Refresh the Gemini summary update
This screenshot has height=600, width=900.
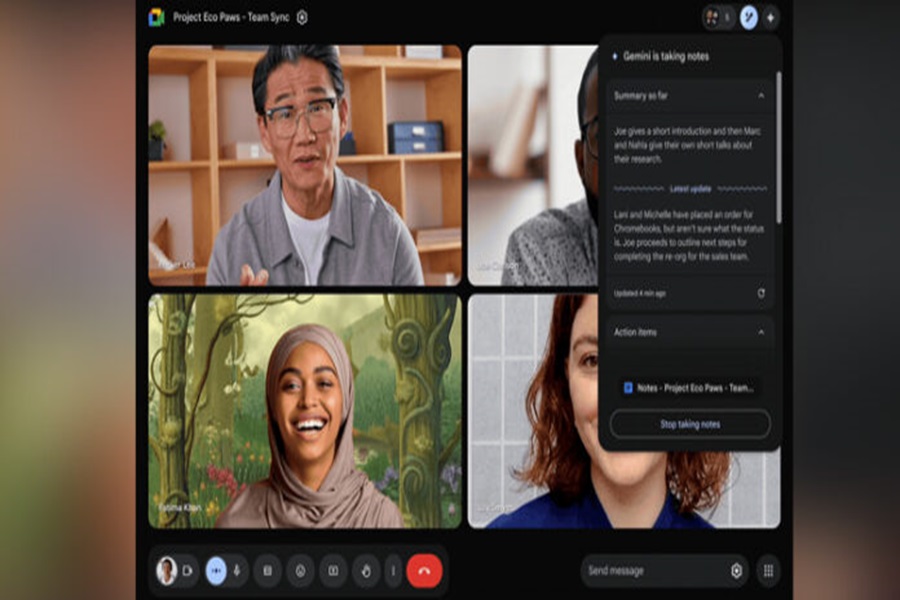pyautogui.click(x=761, y=293)
